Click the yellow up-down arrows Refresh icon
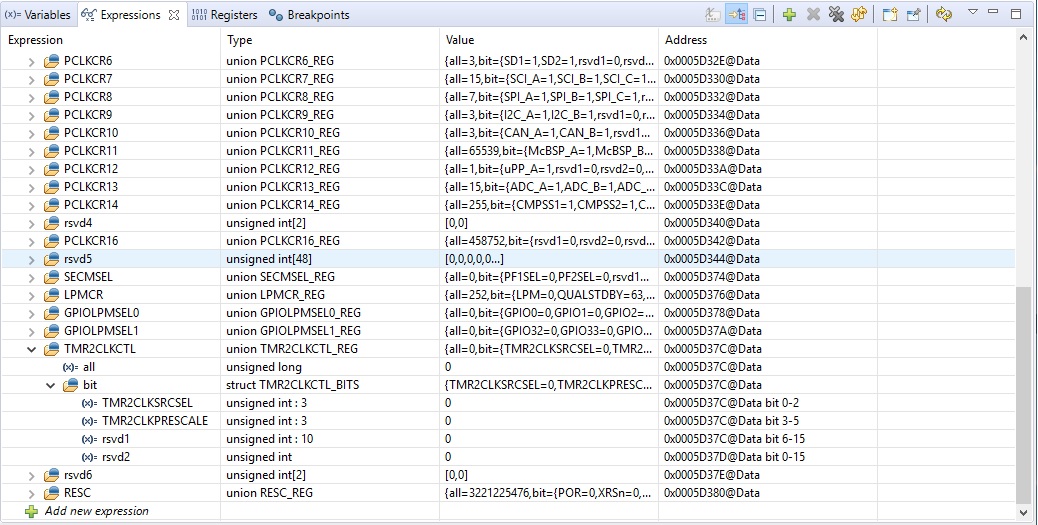1038x525 pixels. coord(859,14)
